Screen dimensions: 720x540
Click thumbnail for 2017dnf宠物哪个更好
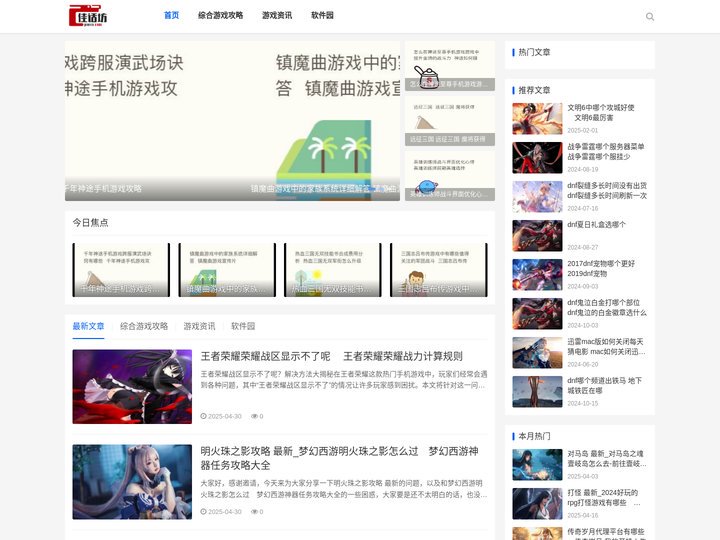(x=537, y=275)
